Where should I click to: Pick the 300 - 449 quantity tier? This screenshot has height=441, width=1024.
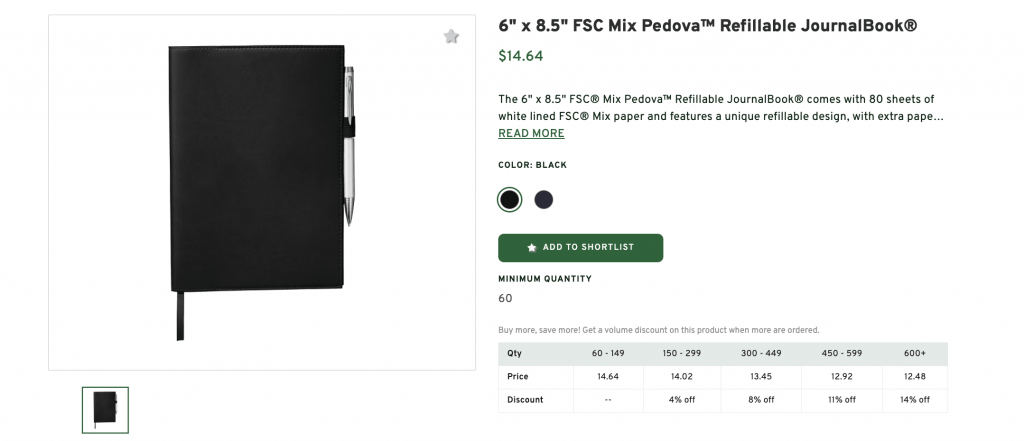pyautogui.click(x=762, y=353)
